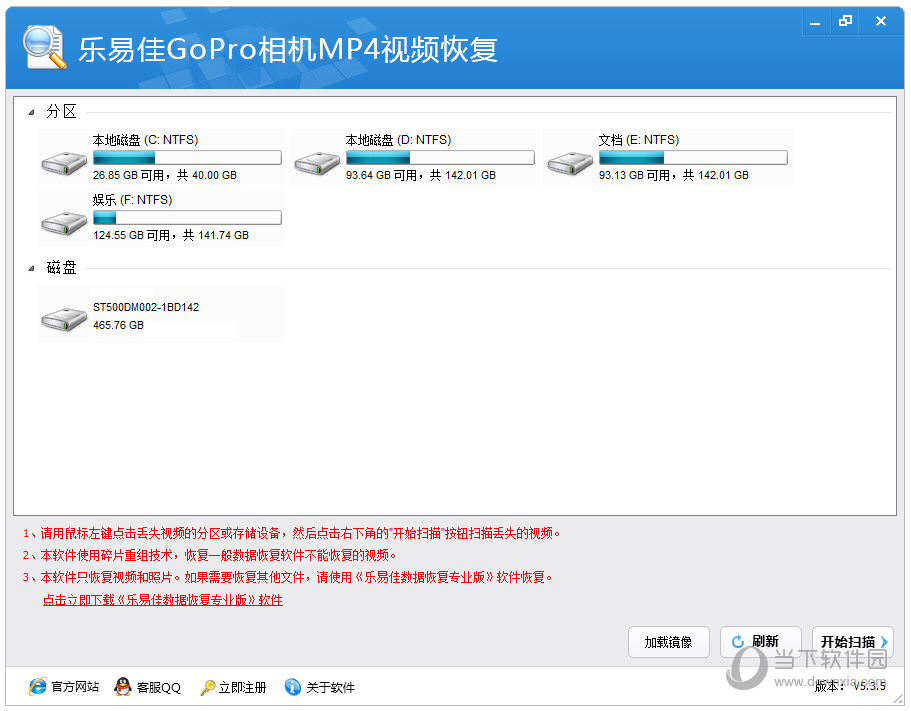Select the label 文档 (E: NTFS)
This screenshot has height=711, width=911.
(x=639, y=140)
